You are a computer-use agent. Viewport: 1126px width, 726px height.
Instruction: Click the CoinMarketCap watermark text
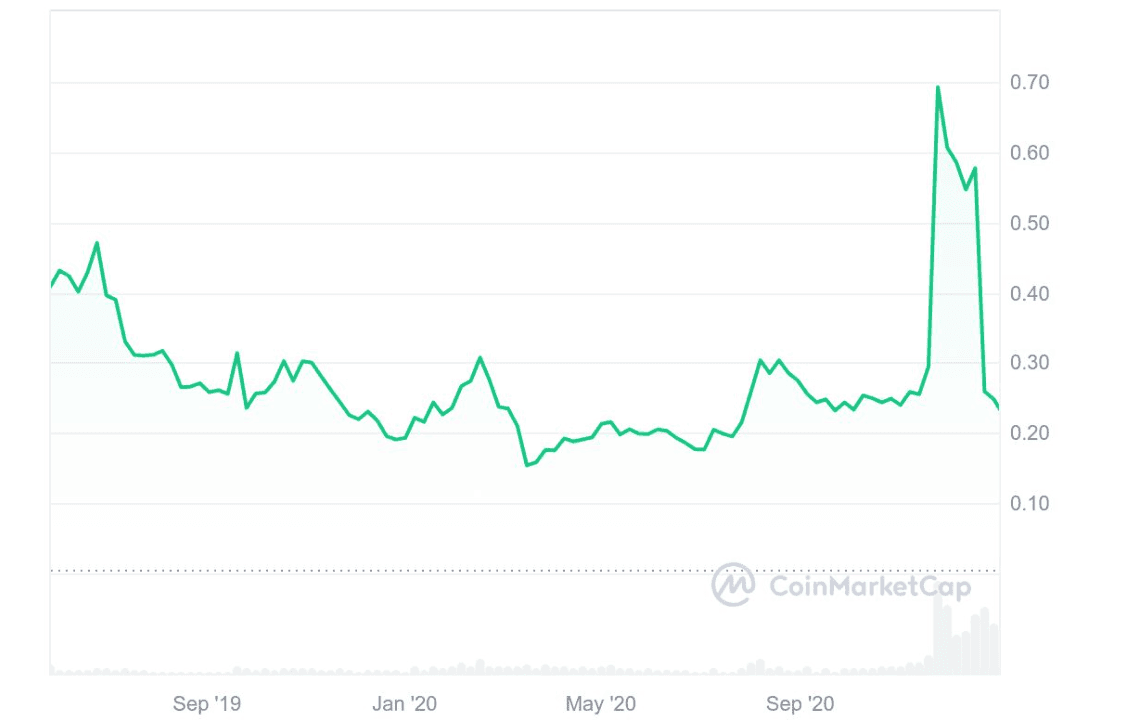[x=869, y=585]
